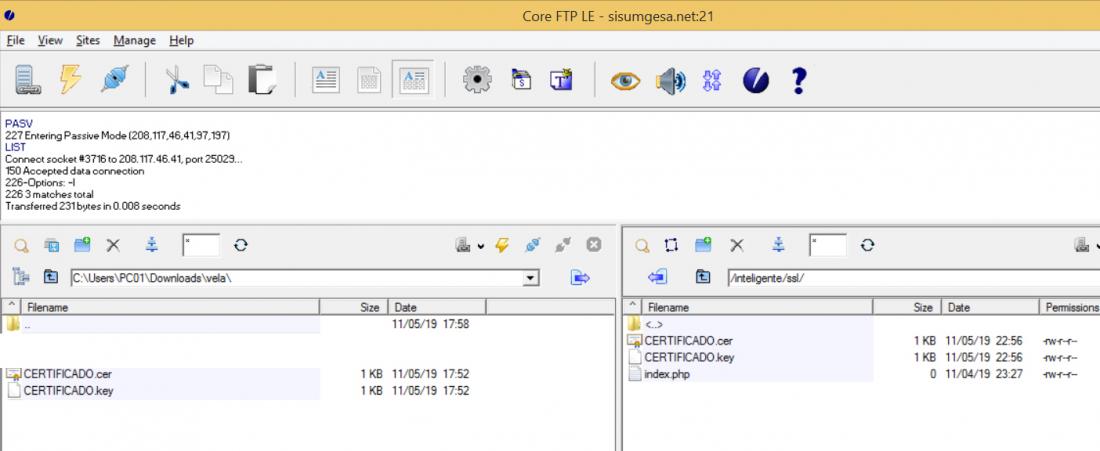The height and width of the screenshot is (451, 1100).
Task: Open the Help menu
Action: 181,41
